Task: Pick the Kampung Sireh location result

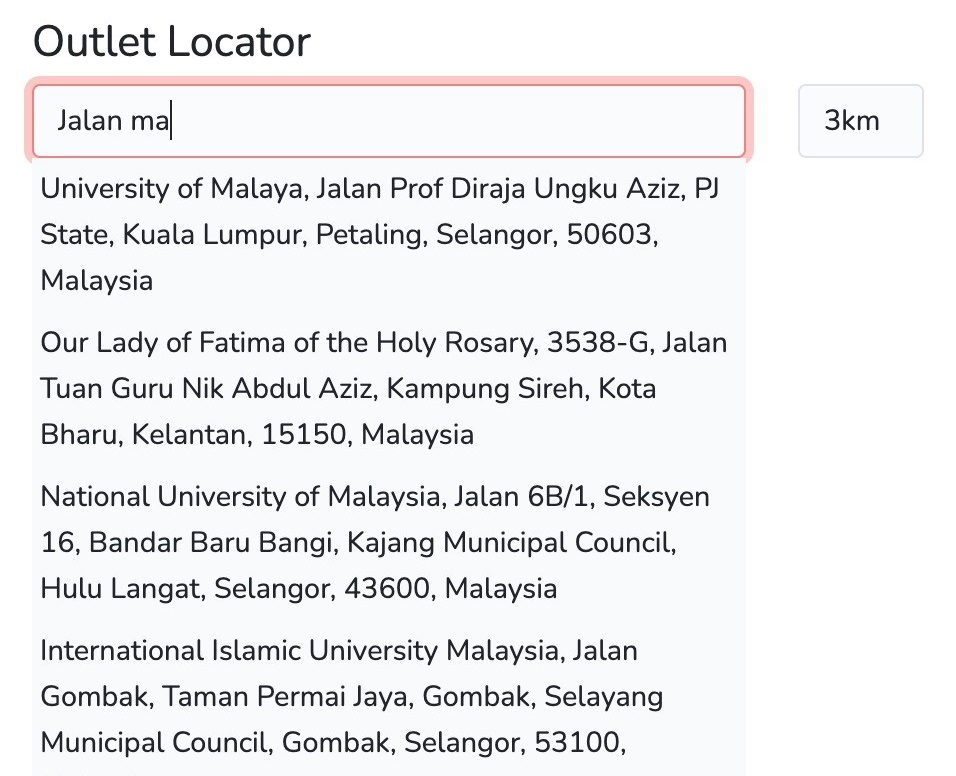Action: tap(389, 388)
